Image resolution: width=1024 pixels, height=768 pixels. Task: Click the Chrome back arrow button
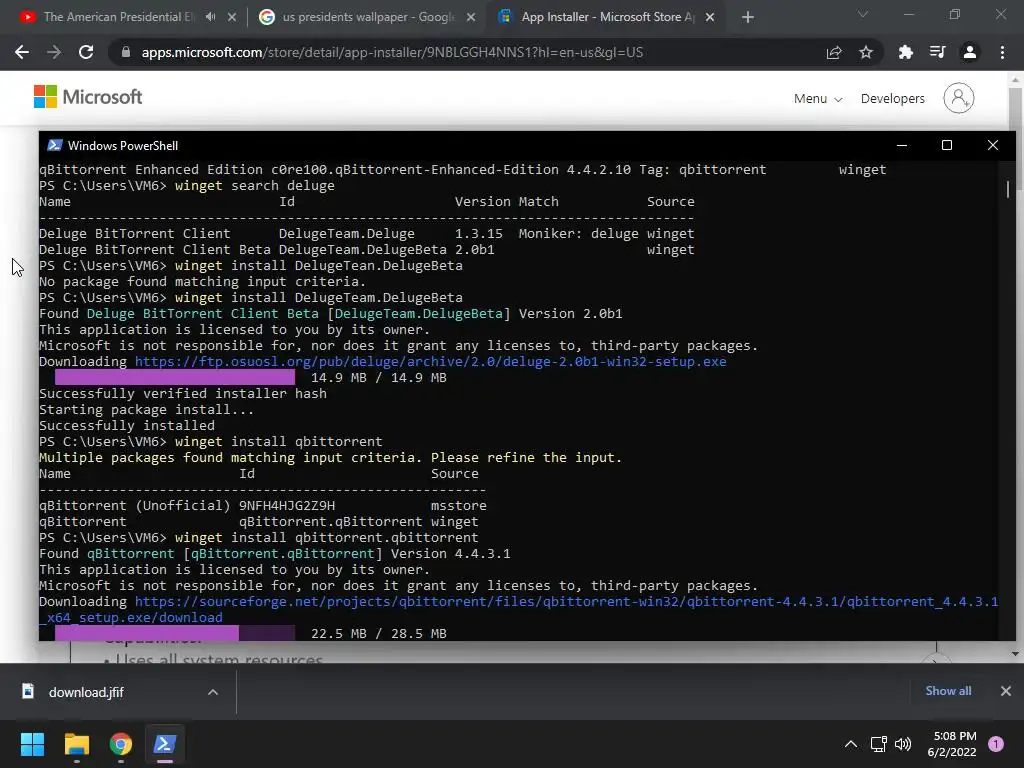tap(22, 52)
